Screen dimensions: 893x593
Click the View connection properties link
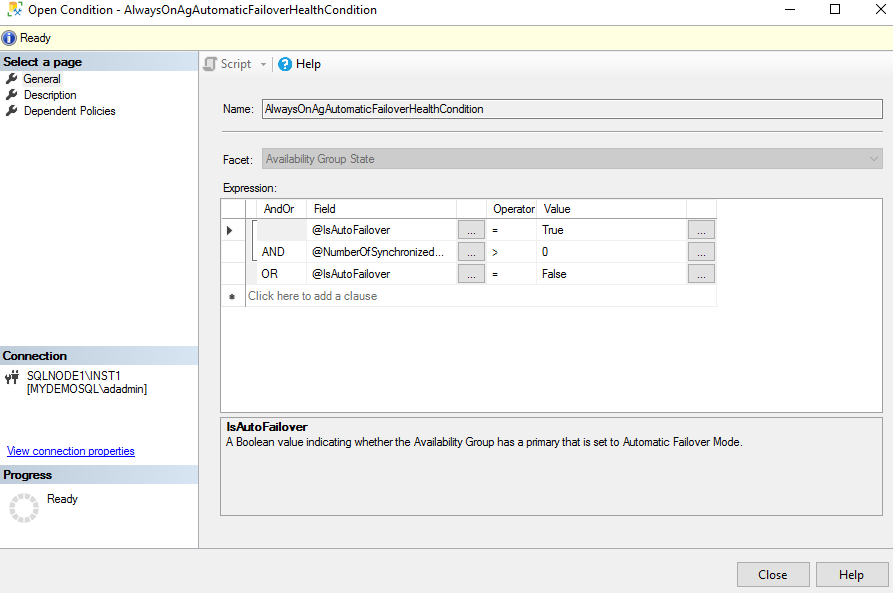(x=70, y=451)
